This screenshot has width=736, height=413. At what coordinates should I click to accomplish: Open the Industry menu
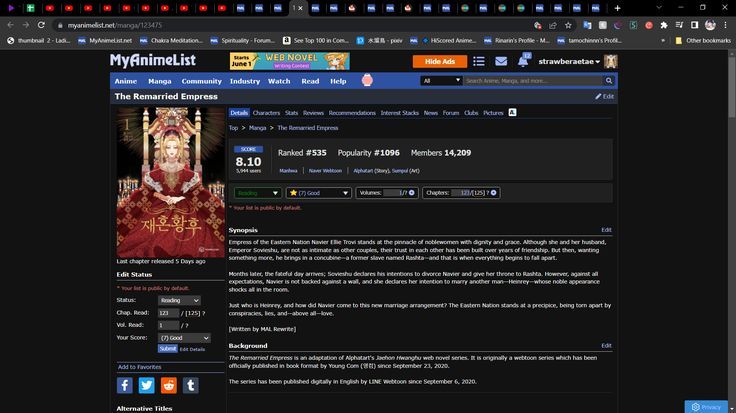[245, 81]
